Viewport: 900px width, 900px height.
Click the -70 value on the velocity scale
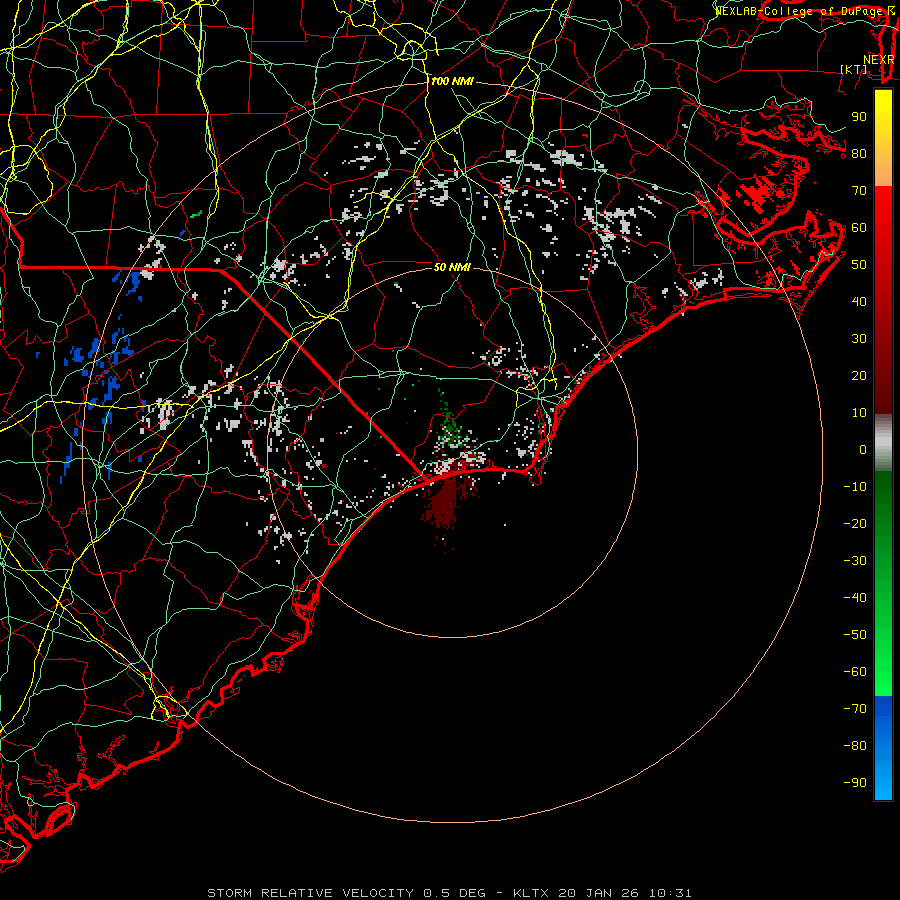tap(855, 709)
